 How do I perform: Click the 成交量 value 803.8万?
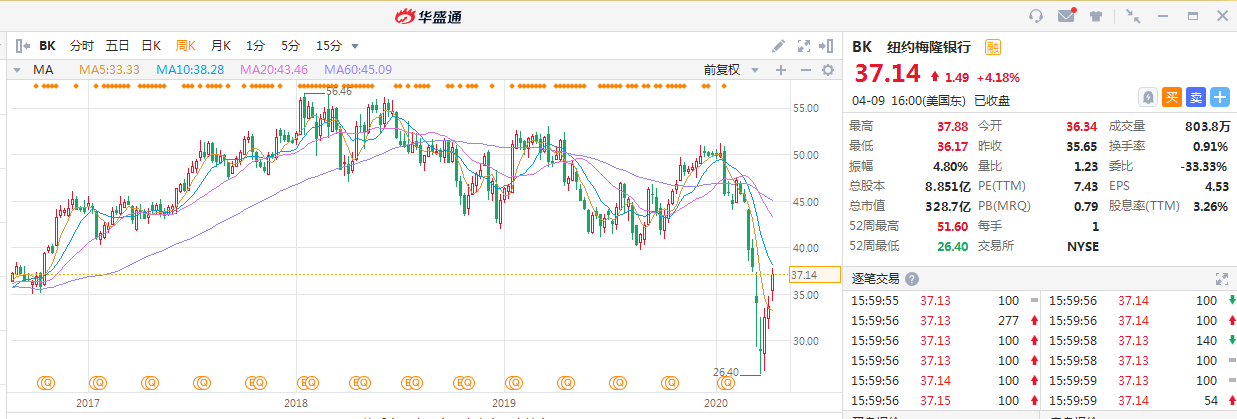coord(1209,126)
